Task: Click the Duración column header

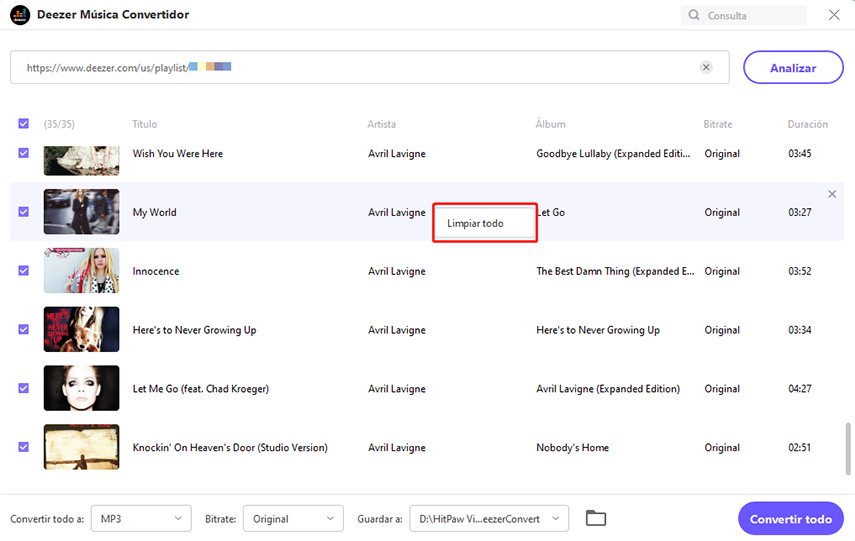Action: point(808,124)
